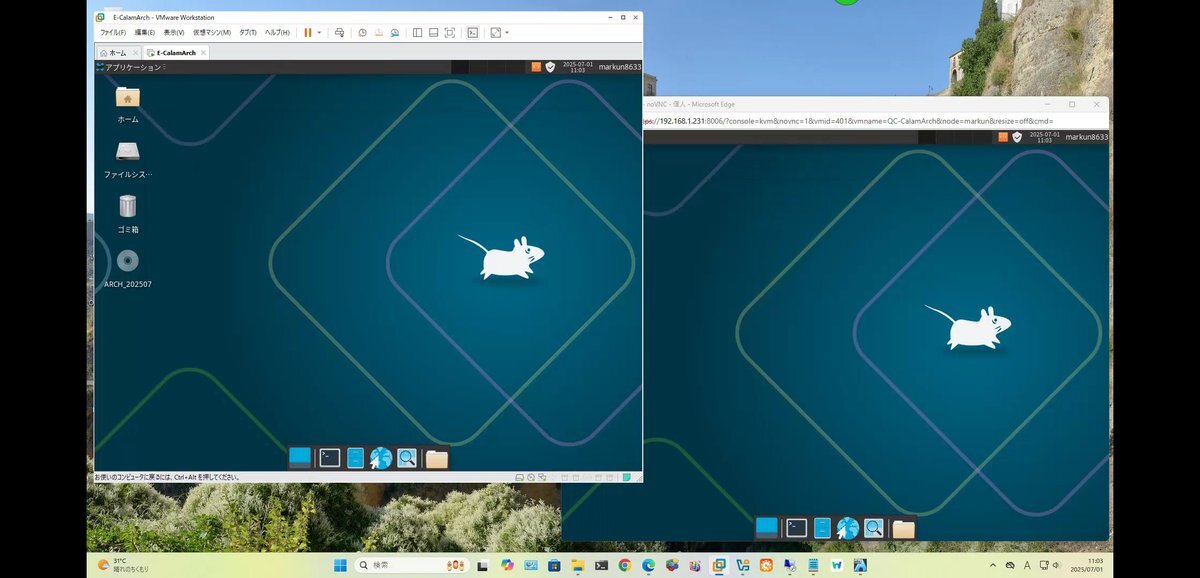The width and height of the screenshot is (1200, 578).
Task: Launch terminal from VMware guest dock
Action: [x=329, y=458]
